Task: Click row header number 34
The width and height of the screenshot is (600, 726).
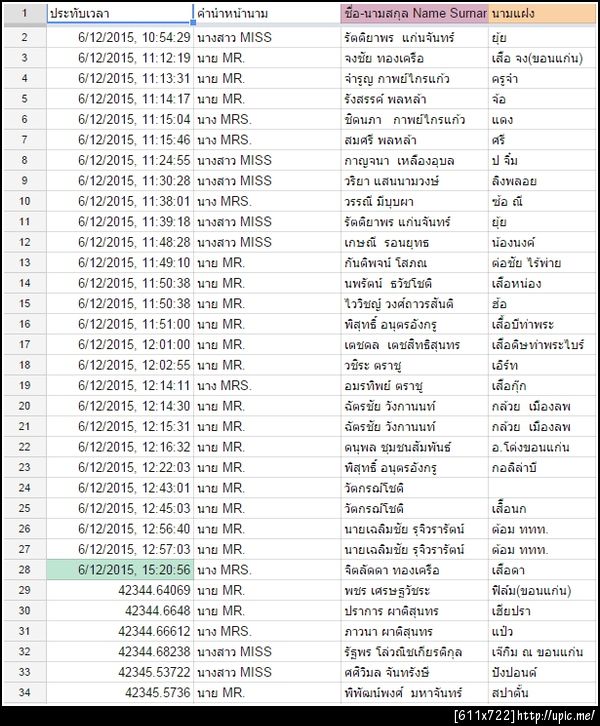Action: [25, 693]
